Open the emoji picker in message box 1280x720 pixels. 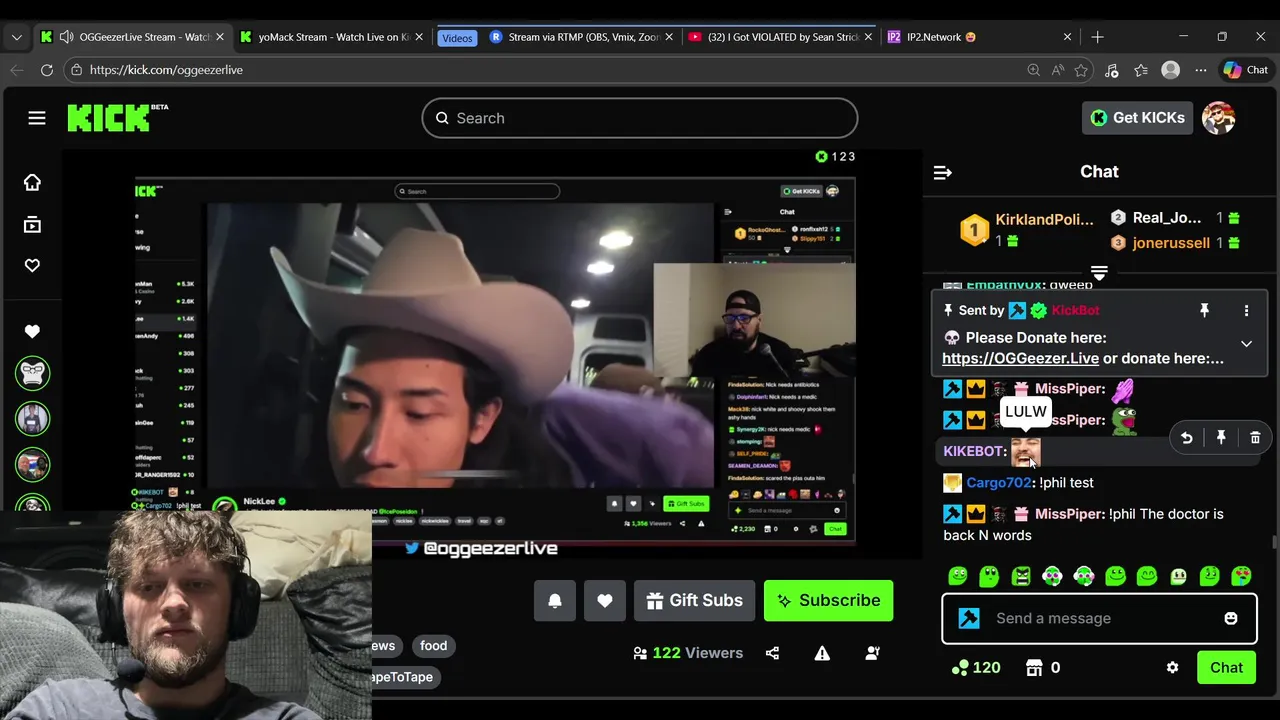(x=1231, y=618)
